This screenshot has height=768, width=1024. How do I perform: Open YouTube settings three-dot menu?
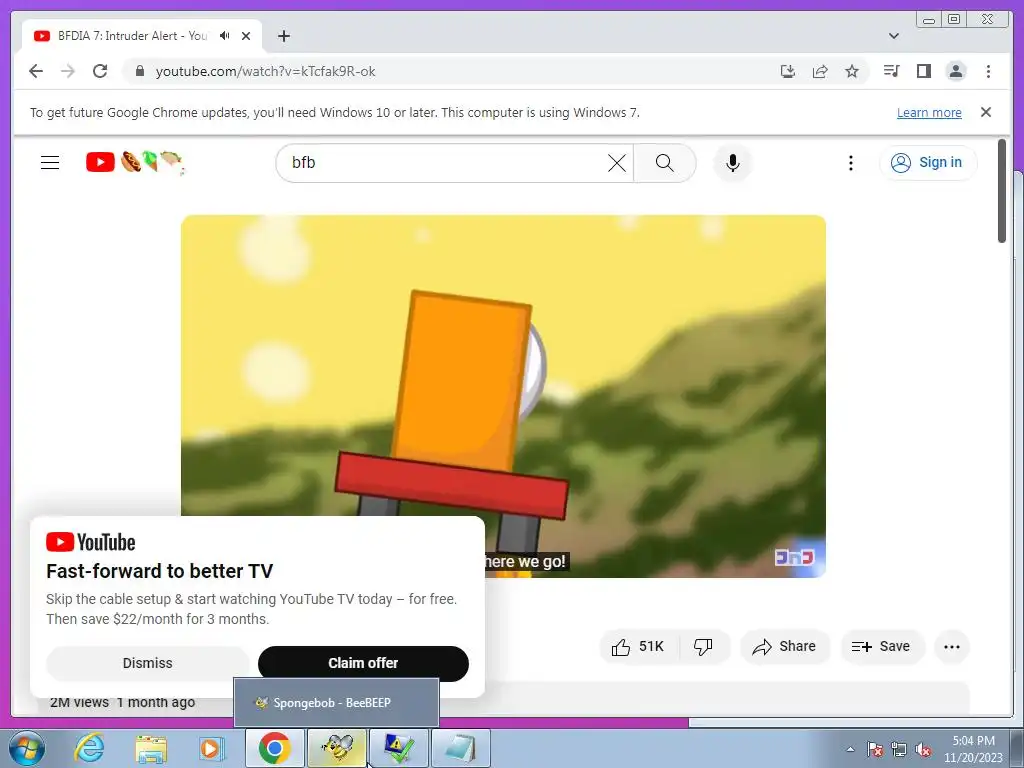[x=850, y=163]
